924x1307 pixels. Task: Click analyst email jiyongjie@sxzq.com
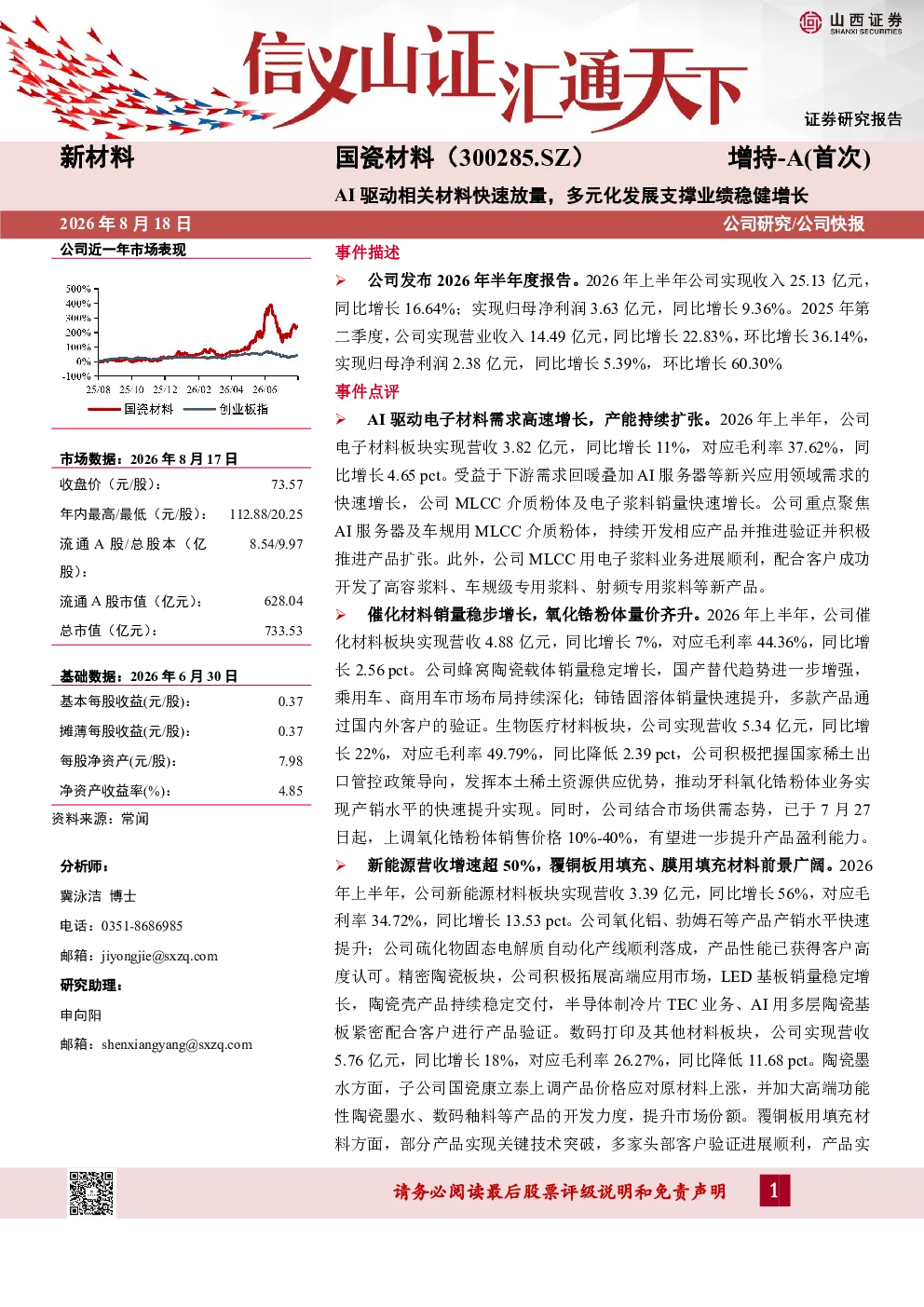(x=159, y=956)
